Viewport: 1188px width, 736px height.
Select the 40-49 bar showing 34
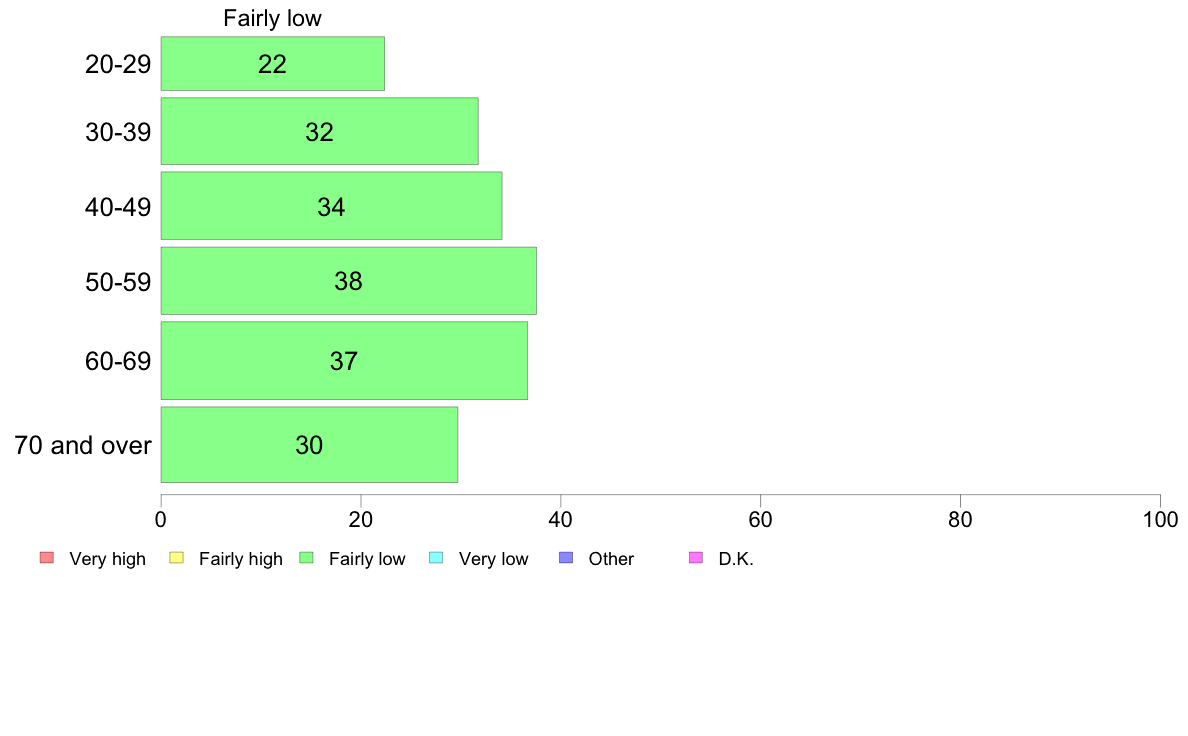click(x=331, y=205)
